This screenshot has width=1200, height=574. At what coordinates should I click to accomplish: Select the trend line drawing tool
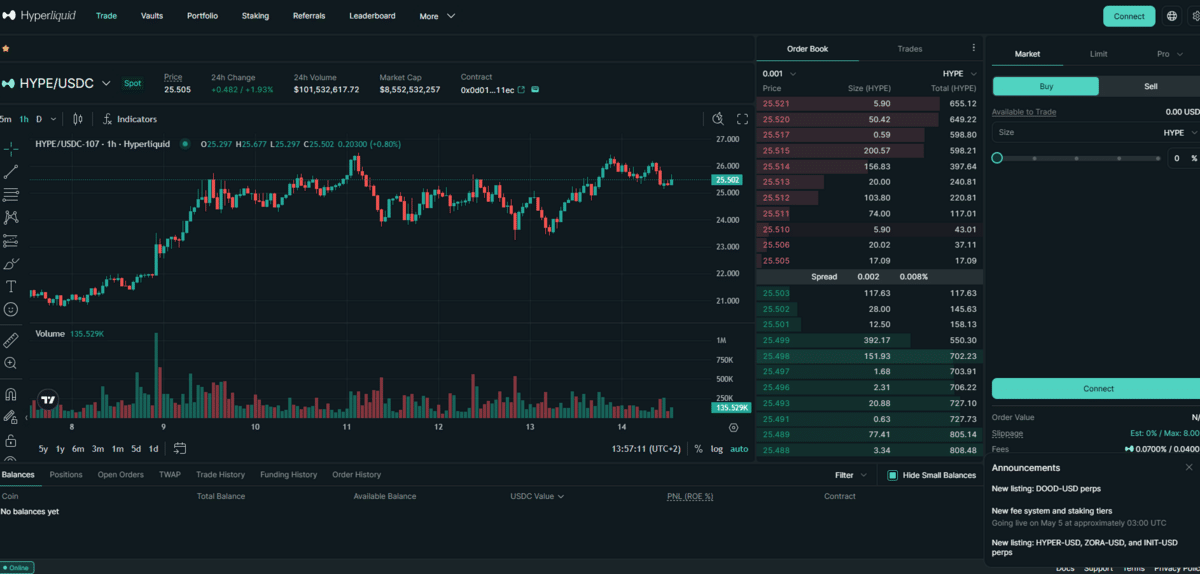11,172
